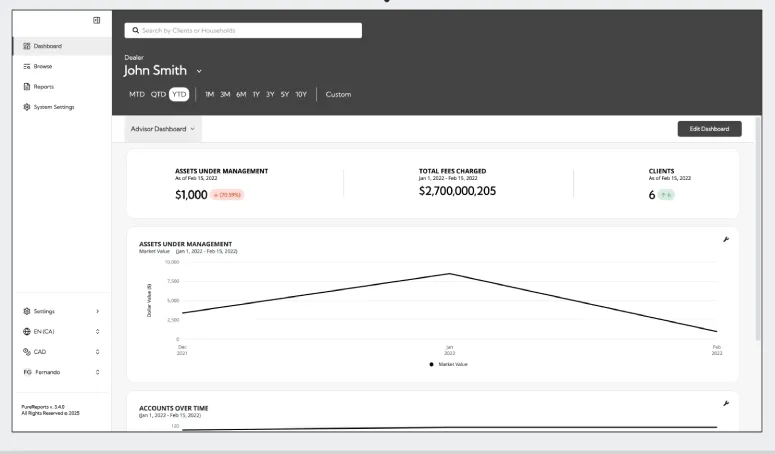Click the red AUM percentage change badge
775x454 pixels.
point(227,195)
